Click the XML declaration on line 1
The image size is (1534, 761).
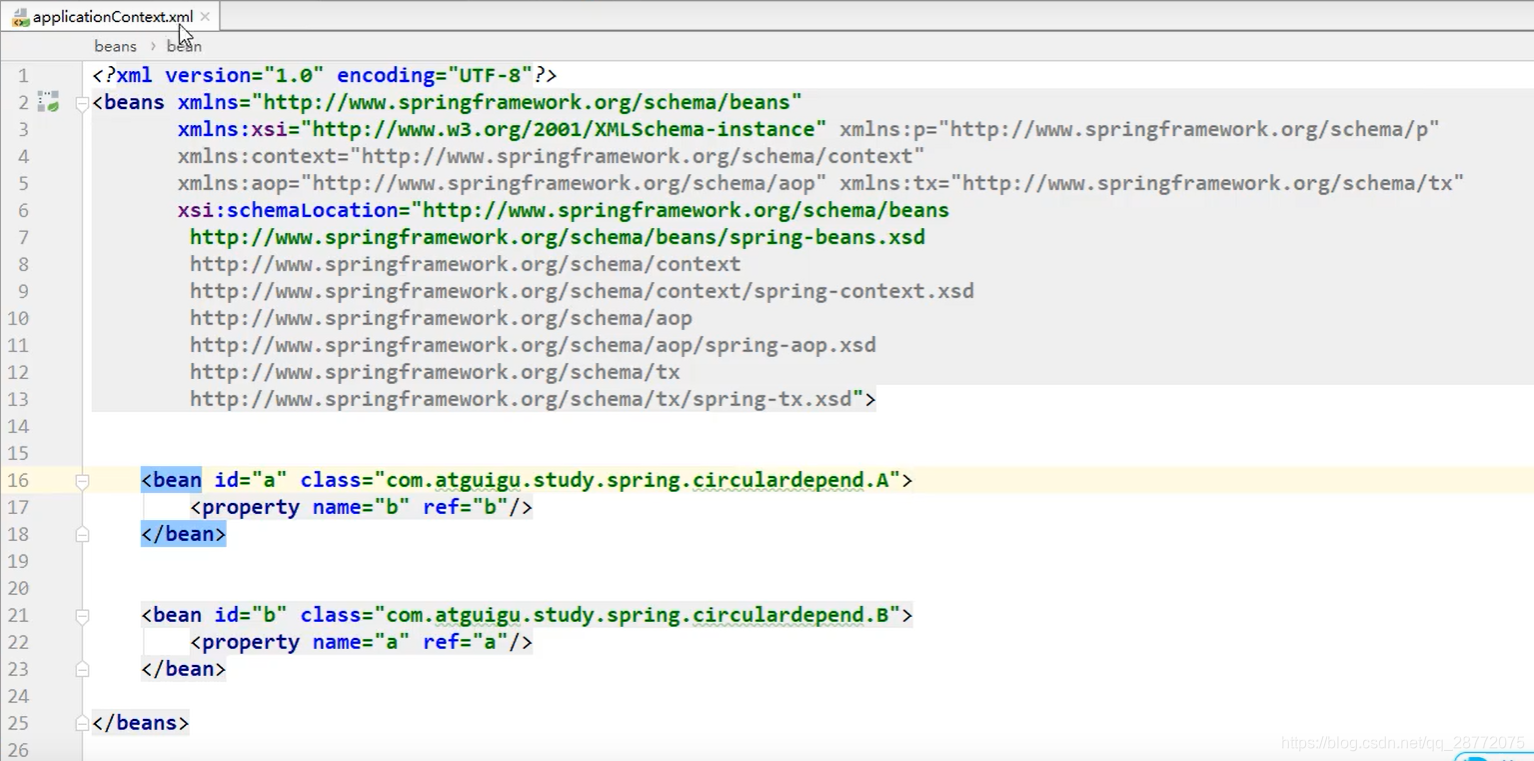click(324, 75)
